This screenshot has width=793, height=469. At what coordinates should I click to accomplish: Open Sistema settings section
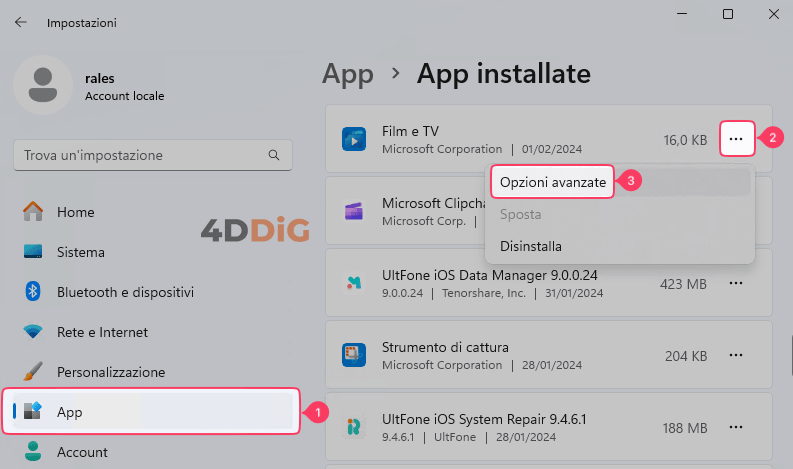click(81, 252)
